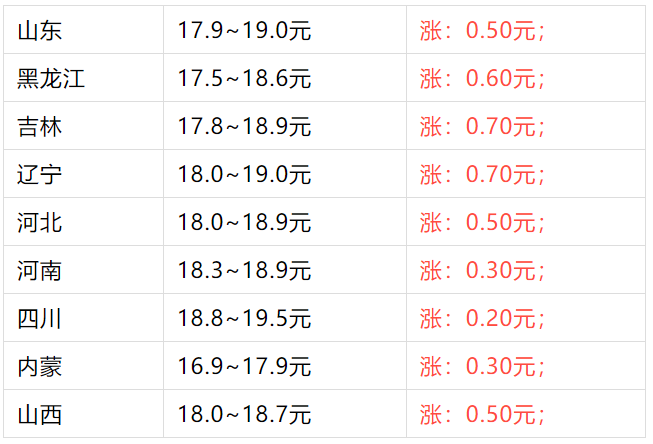
Task: Click the 河北 province cell
Action: (40, 222)
